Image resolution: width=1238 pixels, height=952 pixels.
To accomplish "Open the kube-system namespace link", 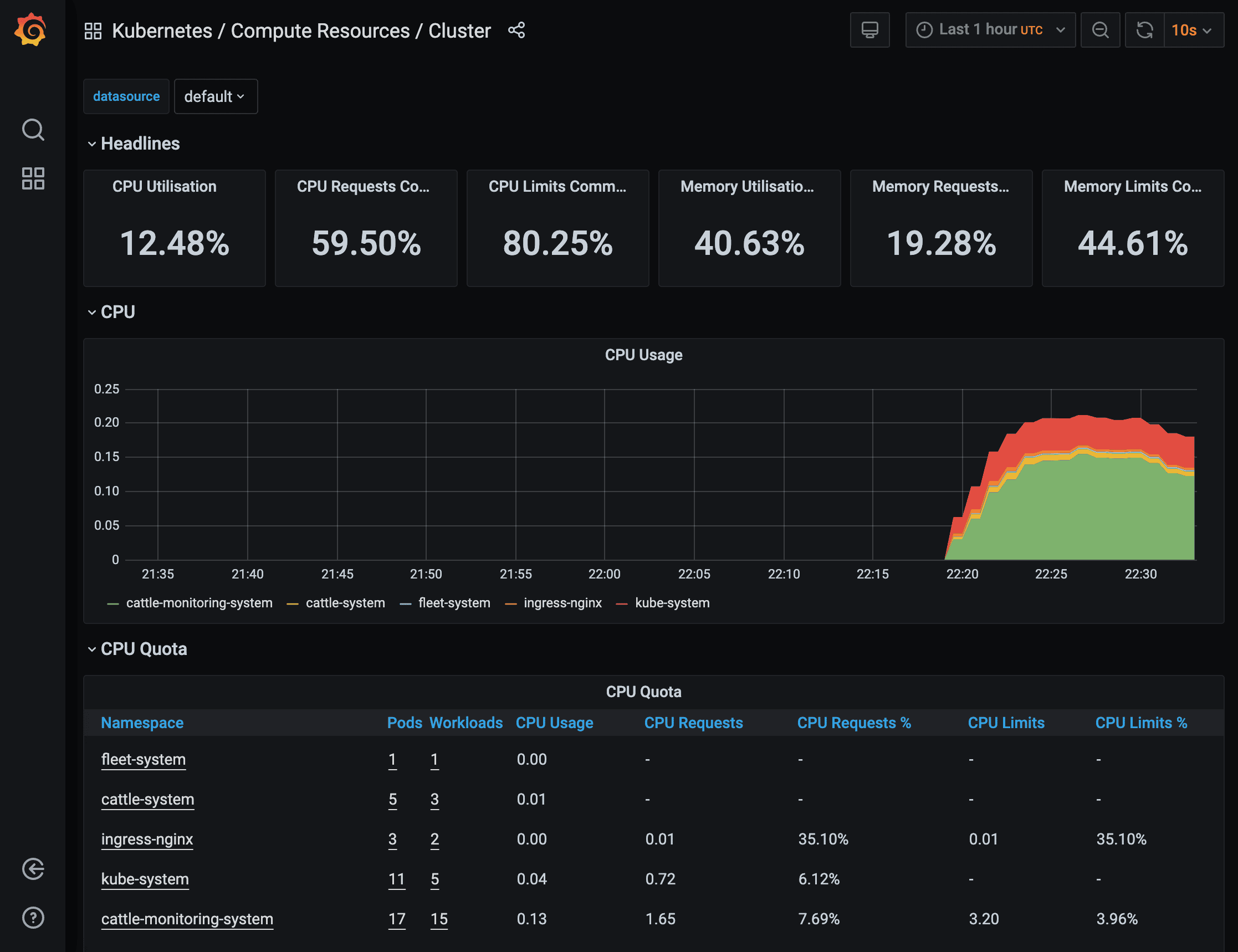I will point(145,879).
